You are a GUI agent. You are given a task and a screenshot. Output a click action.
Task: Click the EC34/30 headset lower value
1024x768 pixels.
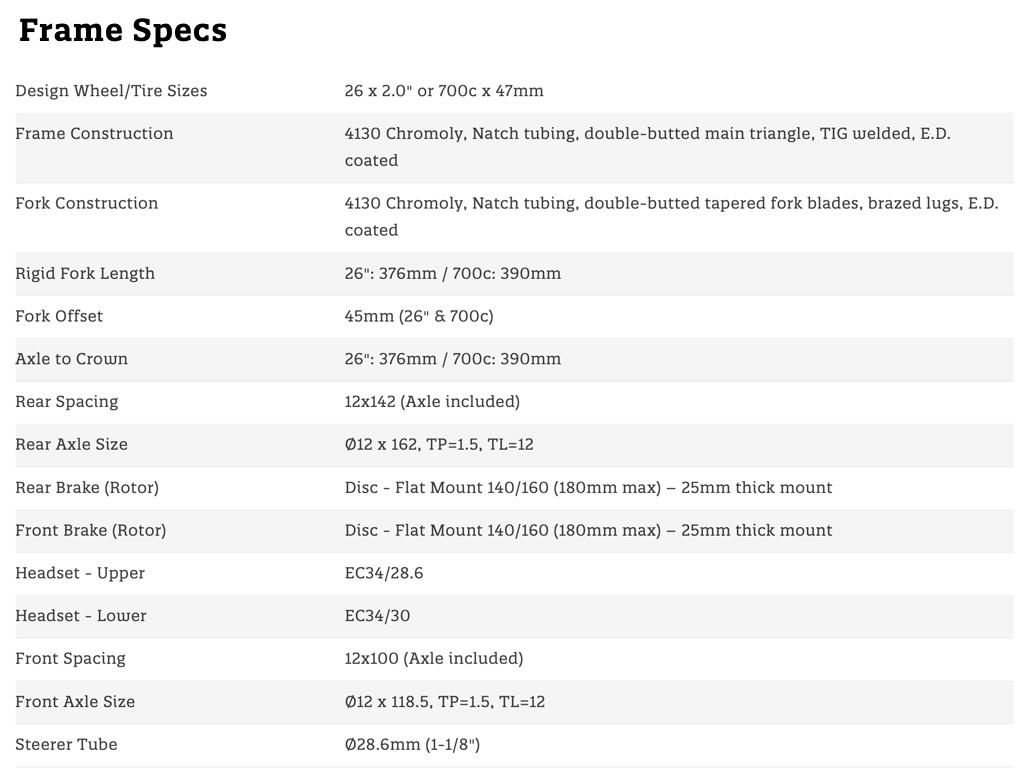(x=376, y=616)
